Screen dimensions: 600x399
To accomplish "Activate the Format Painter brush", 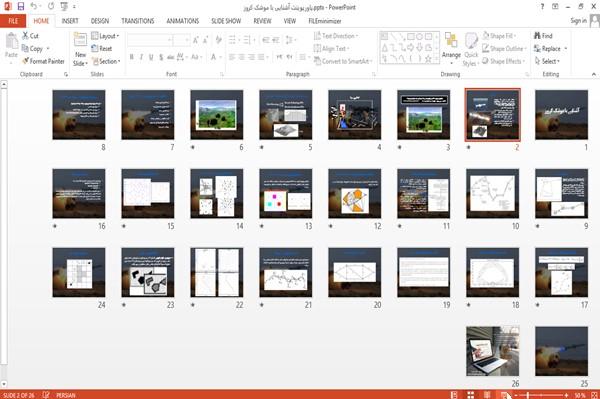I will (x=25, y=61).
